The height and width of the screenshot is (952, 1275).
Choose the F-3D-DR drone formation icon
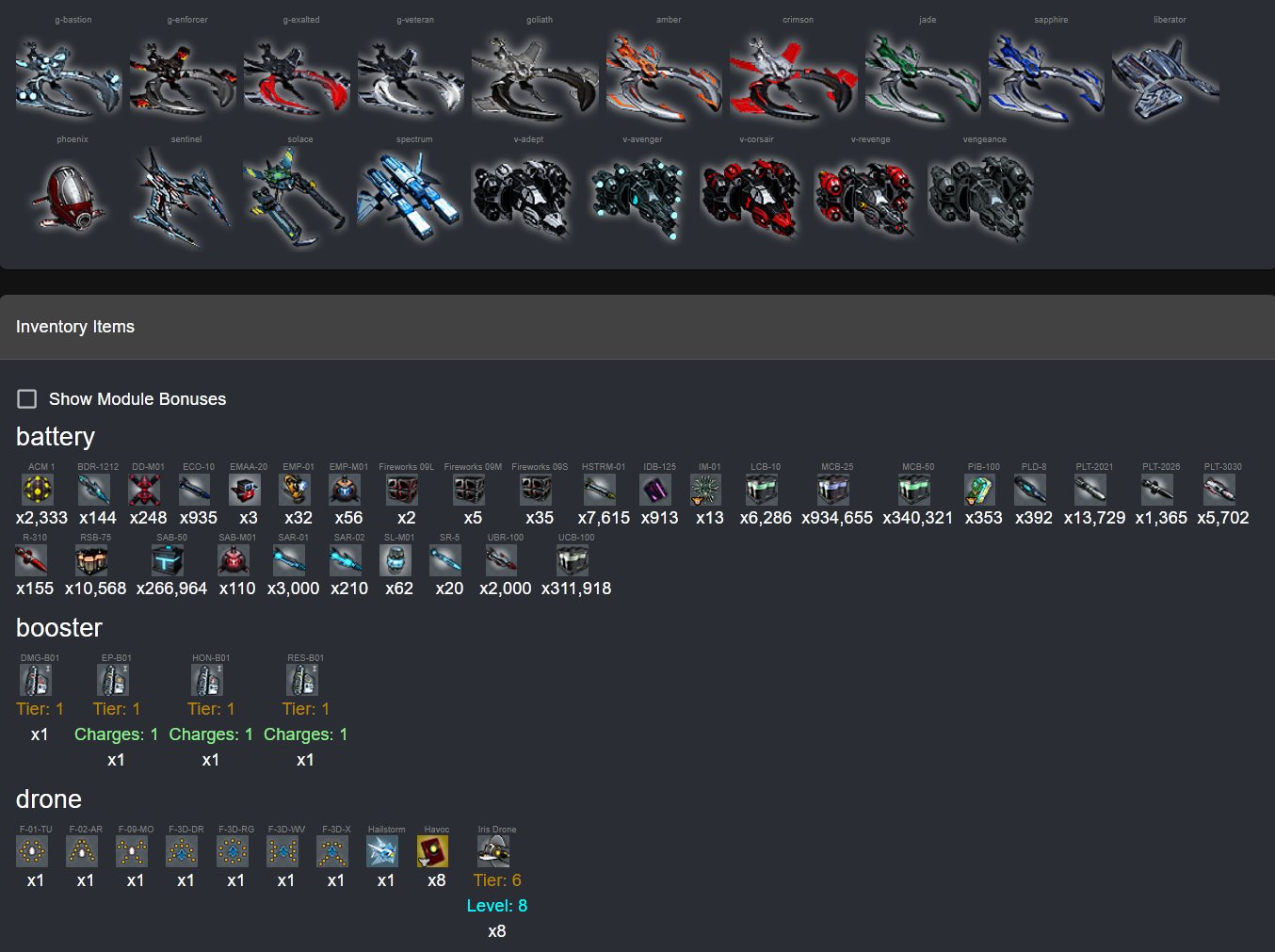[x=183, y=851]
